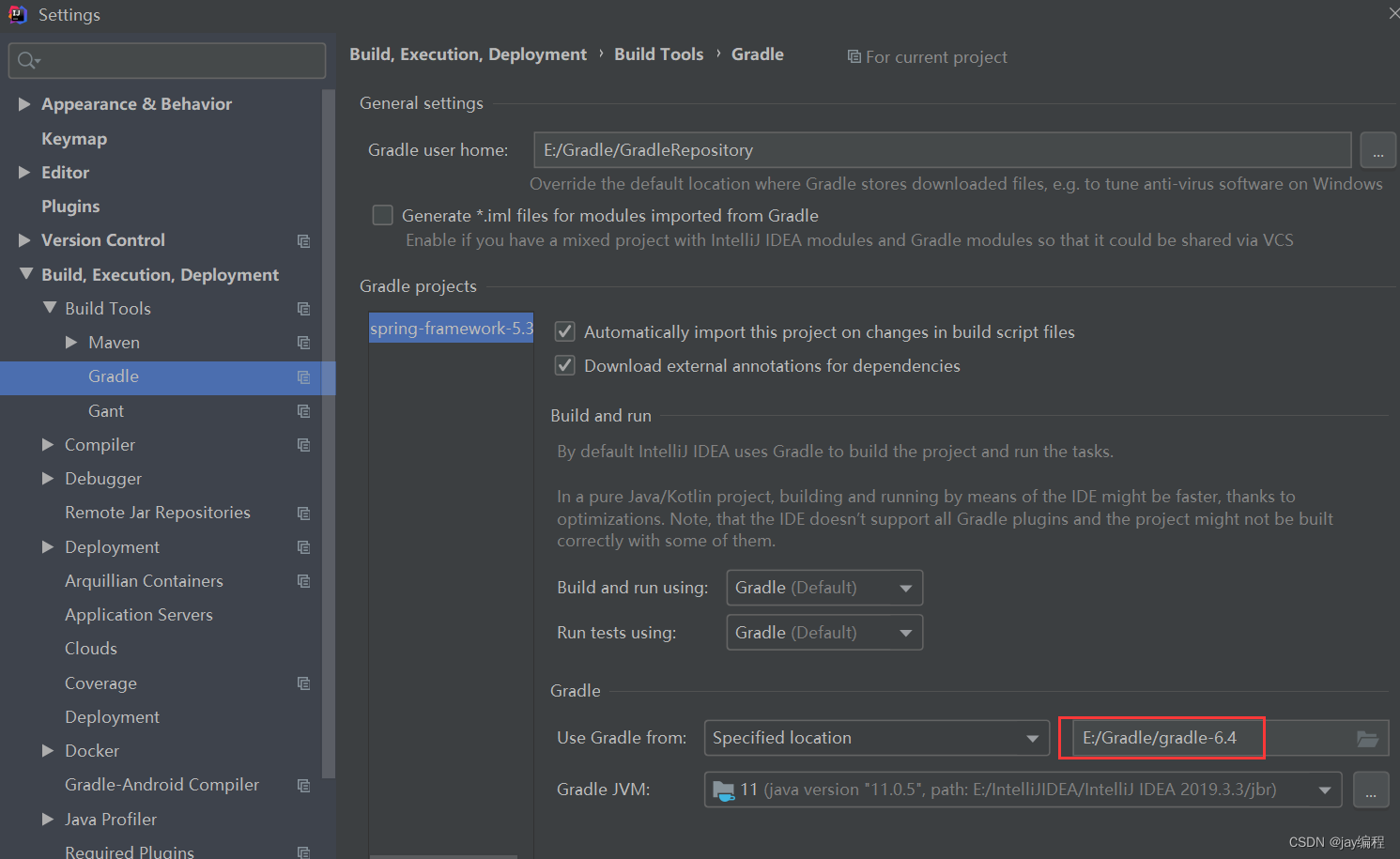Click folder browse icon in Gradle location field
The image size is (1400, 859).
click(x=1367, y=739)
